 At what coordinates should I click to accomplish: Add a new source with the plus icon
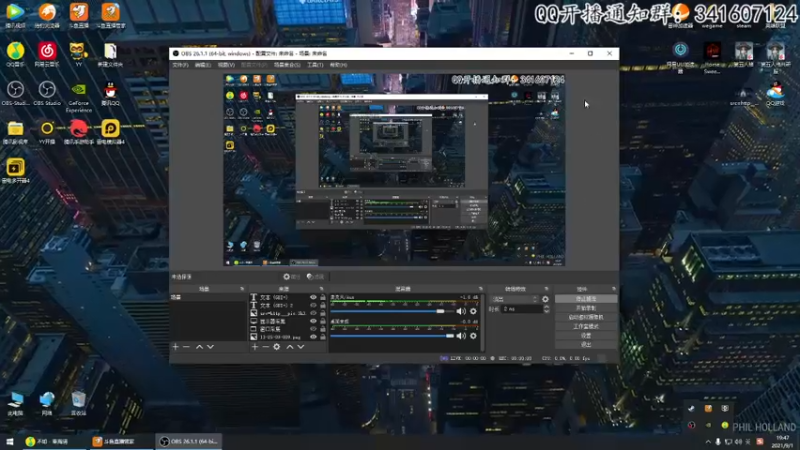tap(255, 347)
